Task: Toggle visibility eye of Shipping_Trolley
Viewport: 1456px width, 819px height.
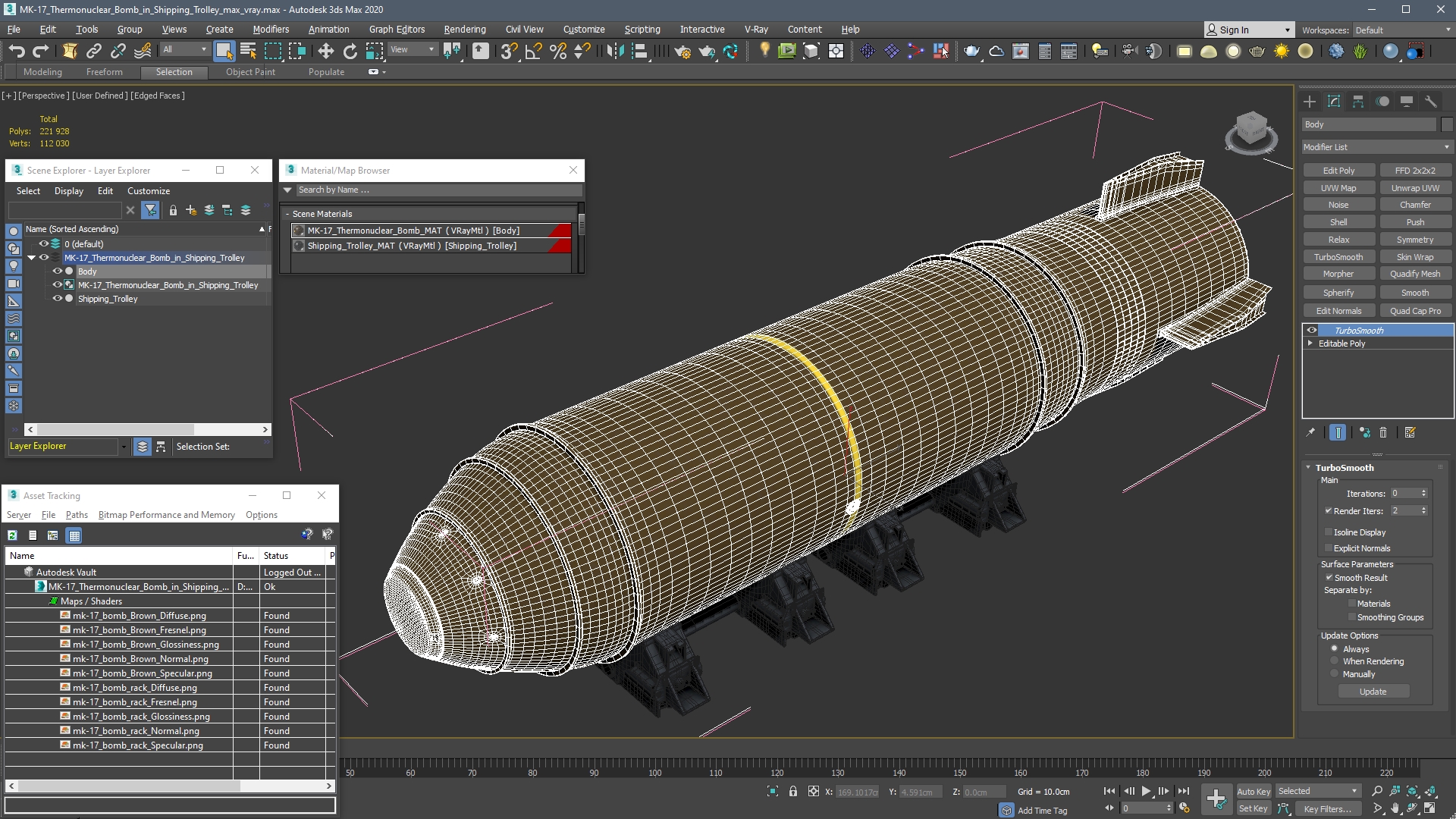Action: point(57,299)
